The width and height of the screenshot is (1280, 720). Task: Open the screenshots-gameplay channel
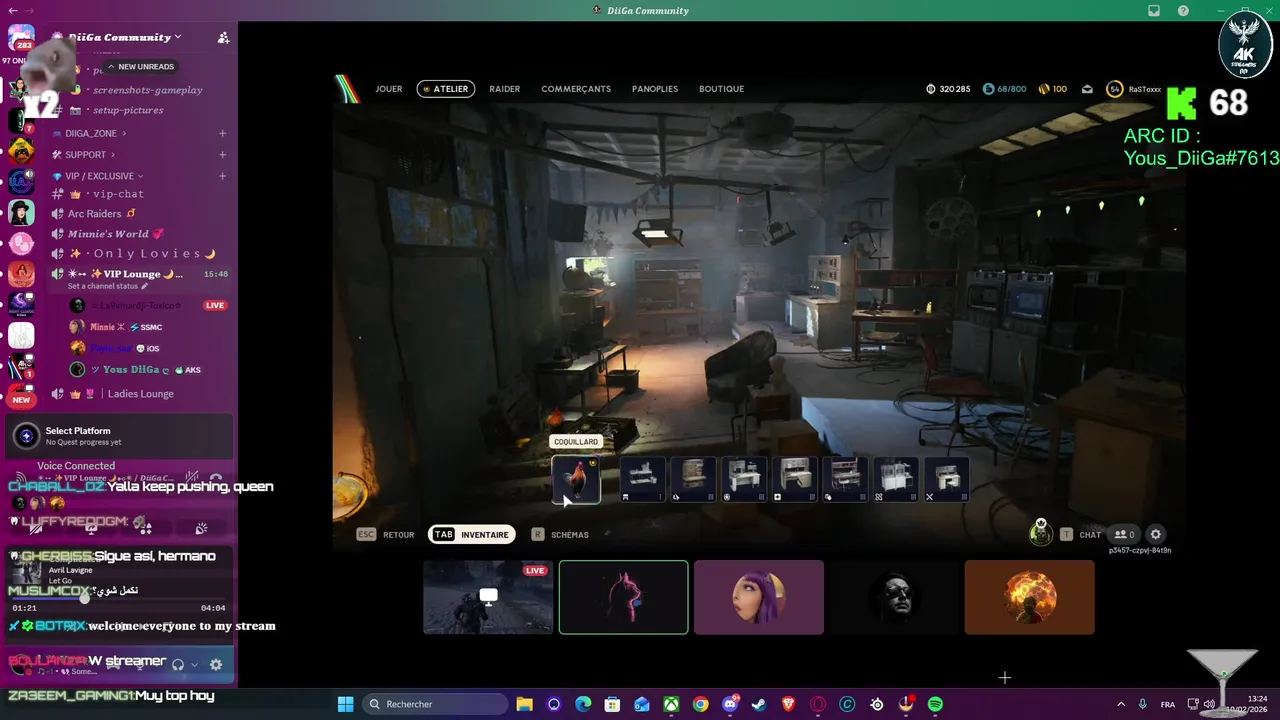(x=147, y=90)
